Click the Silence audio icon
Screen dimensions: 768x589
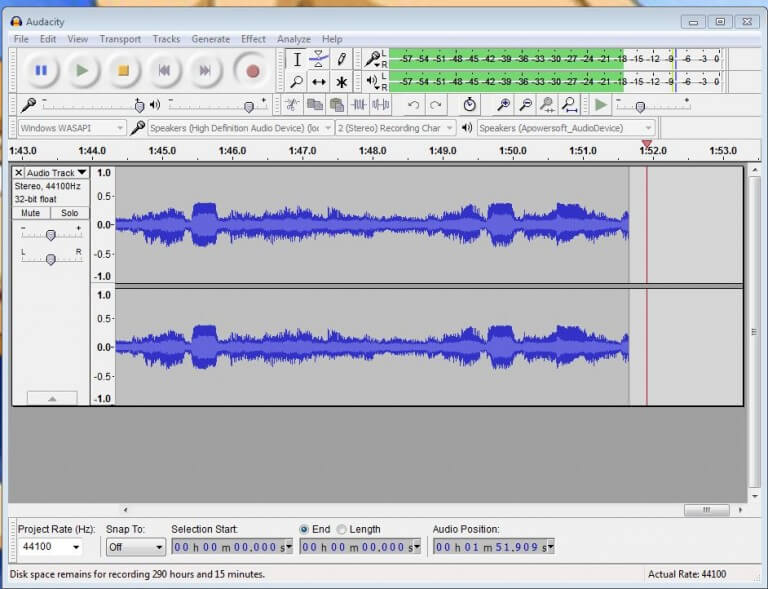coord(381,105)
